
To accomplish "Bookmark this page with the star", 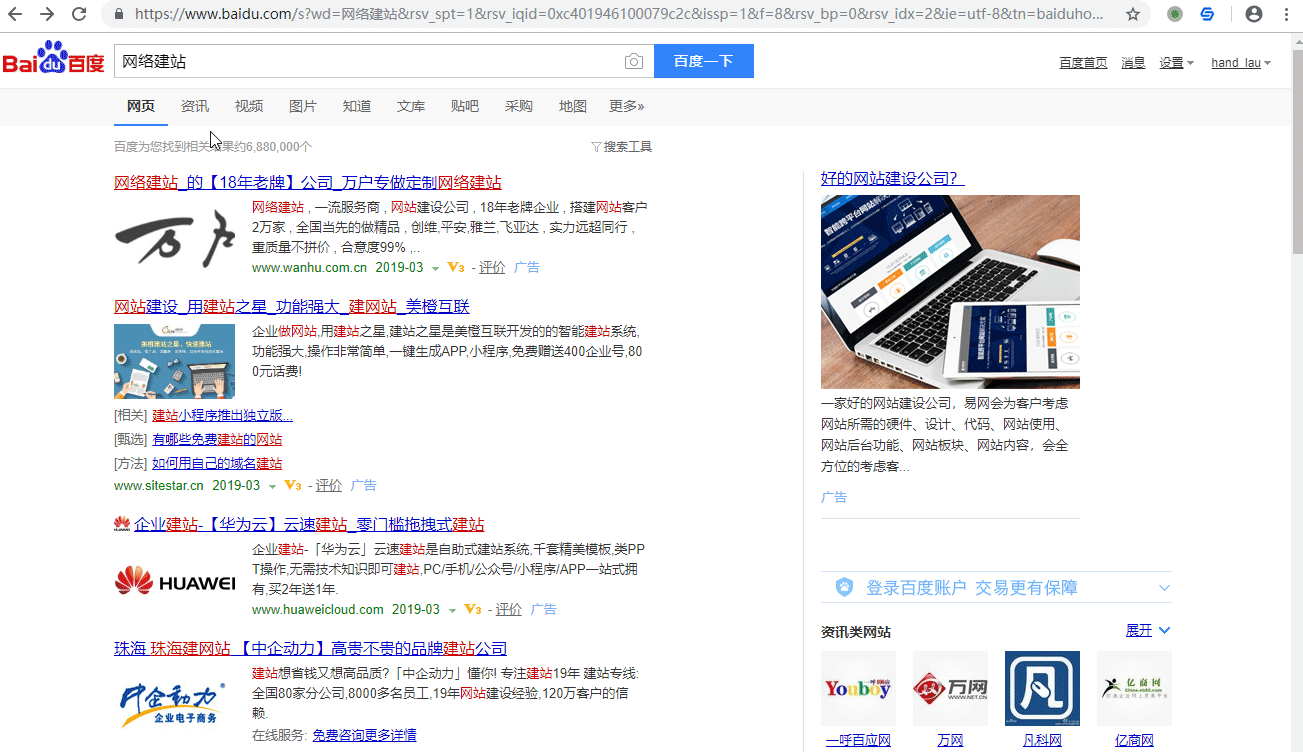I will pyautogui.click(x=1133, y=15).
